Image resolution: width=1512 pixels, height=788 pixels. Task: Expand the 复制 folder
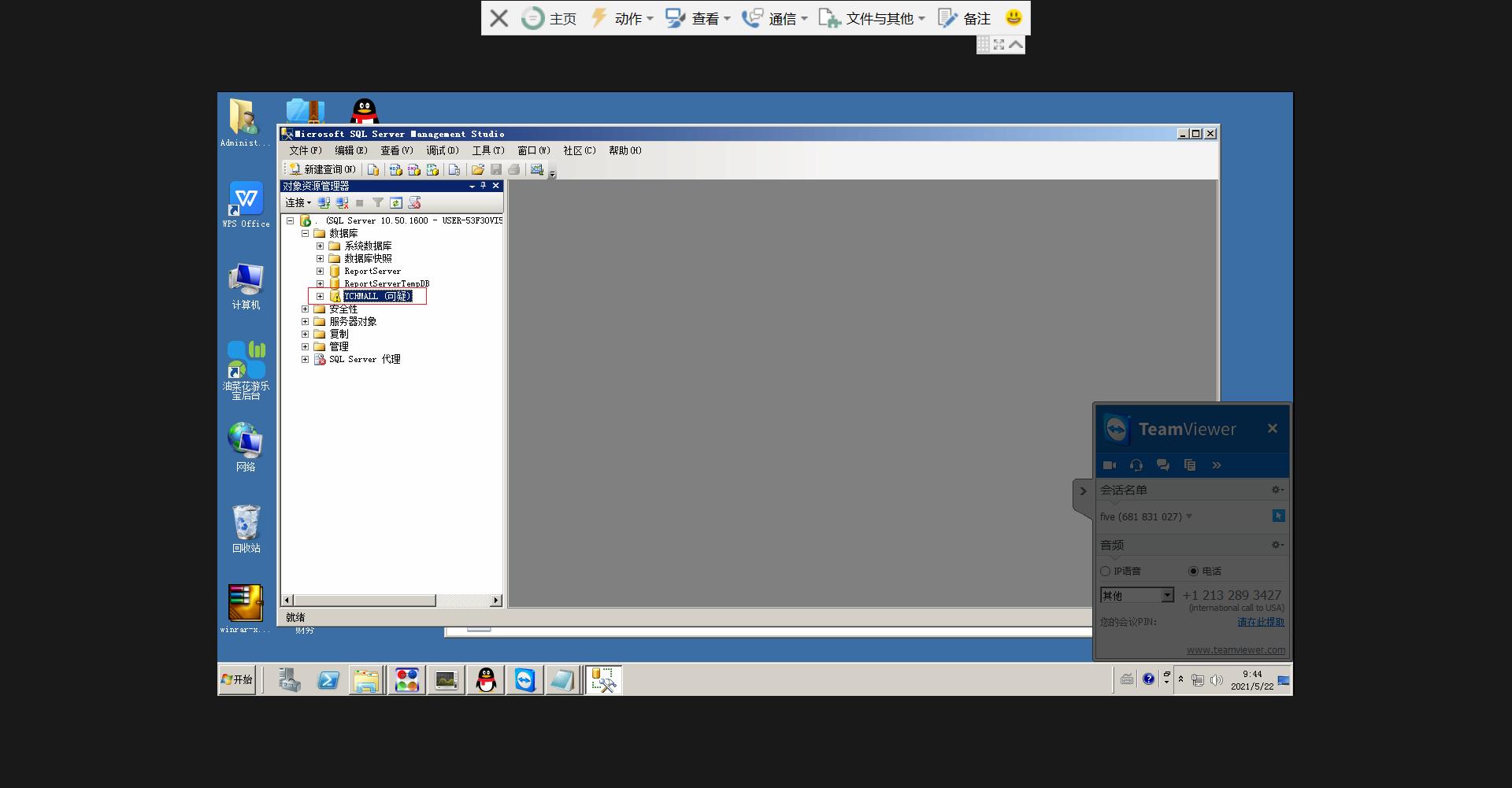tap(305, 335)
